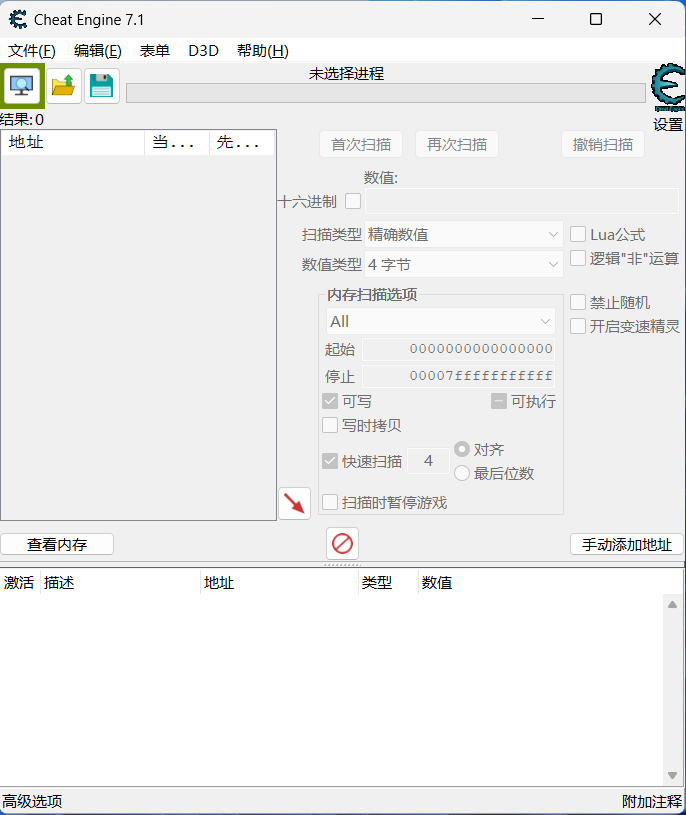This screenshot has height=815, width=686.
Task: Click the 手动添加地址 button
Action: pos(627,544)
